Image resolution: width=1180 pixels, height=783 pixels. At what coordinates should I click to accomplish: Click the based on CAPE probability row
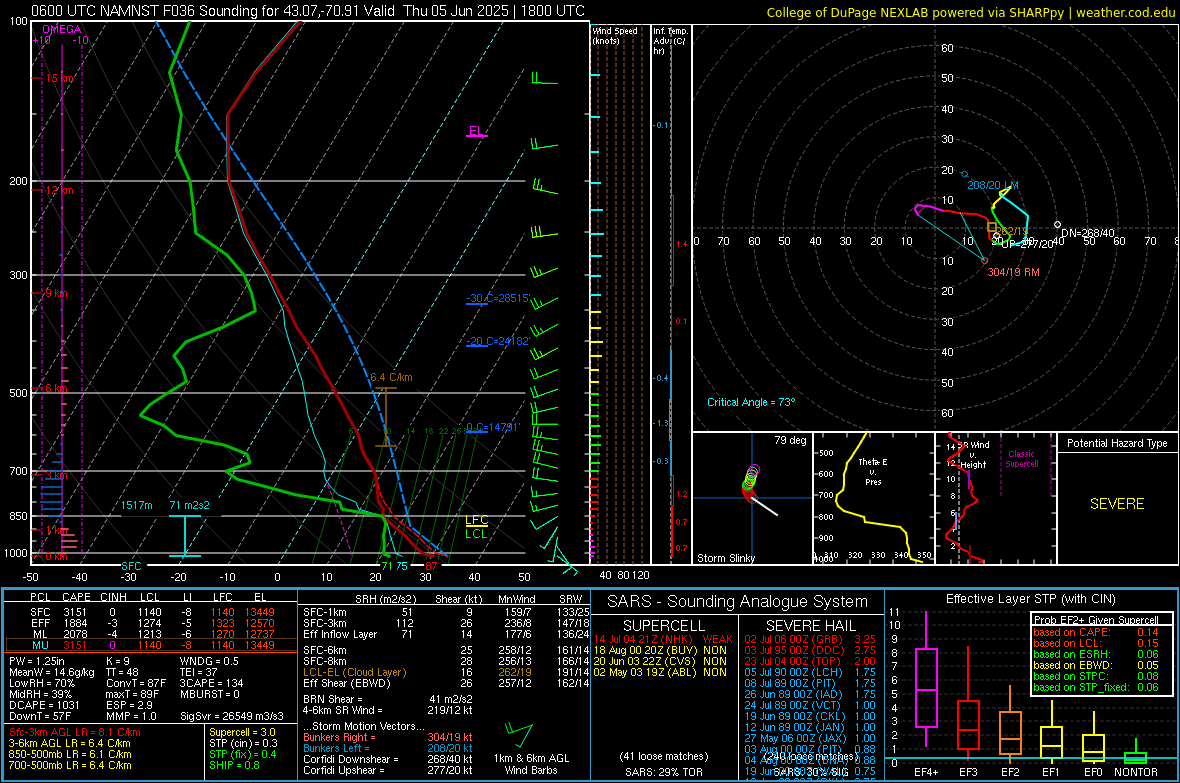click(x=1096, y=632)
